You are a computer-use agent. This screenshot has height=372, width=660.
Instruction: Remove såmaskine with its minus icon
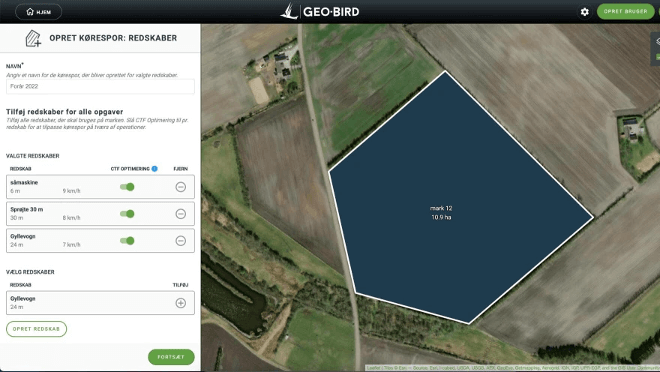[181, 187]
